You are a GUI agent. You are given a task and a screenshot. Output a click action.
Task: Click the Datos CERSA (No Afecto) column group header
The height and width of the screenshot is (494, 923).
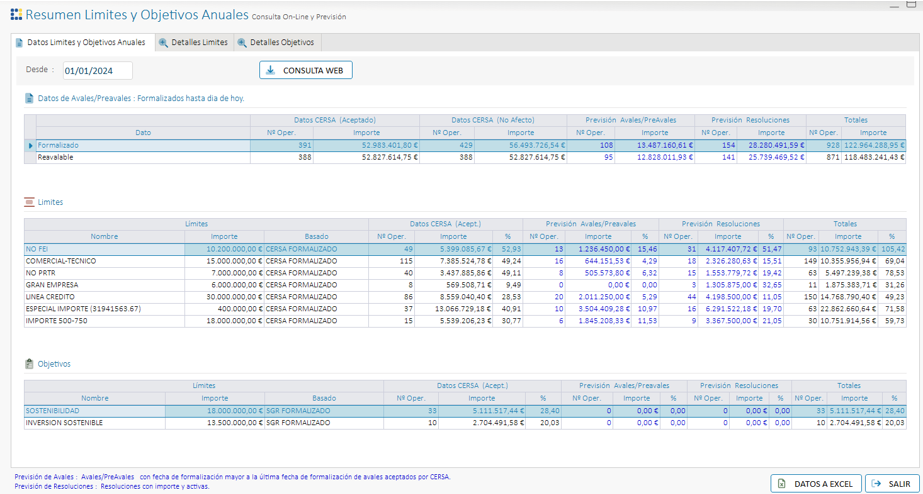pos(493,120)
